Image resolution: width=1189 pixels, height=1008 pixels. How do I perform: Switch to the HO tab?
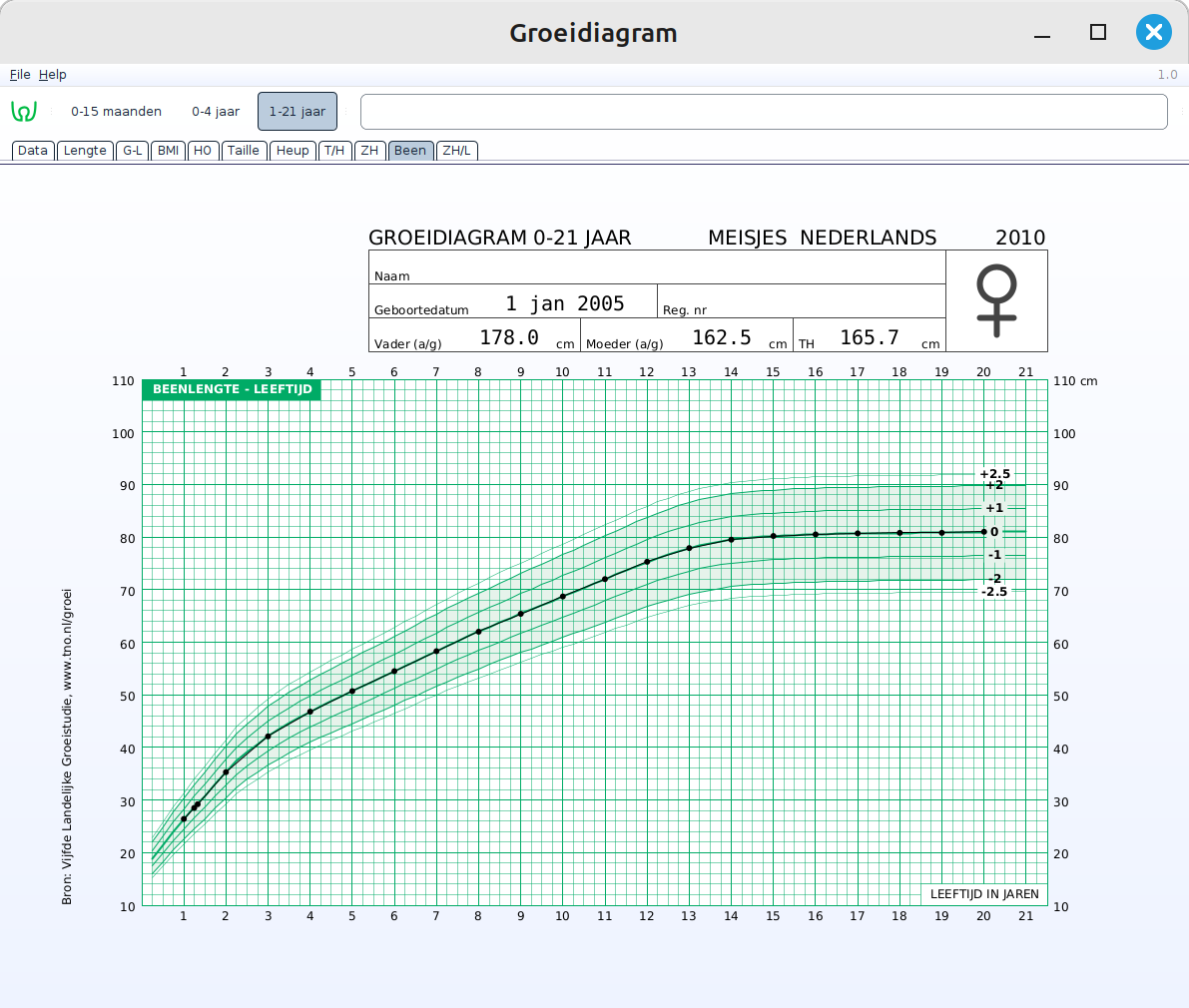(x=203, y=151)
